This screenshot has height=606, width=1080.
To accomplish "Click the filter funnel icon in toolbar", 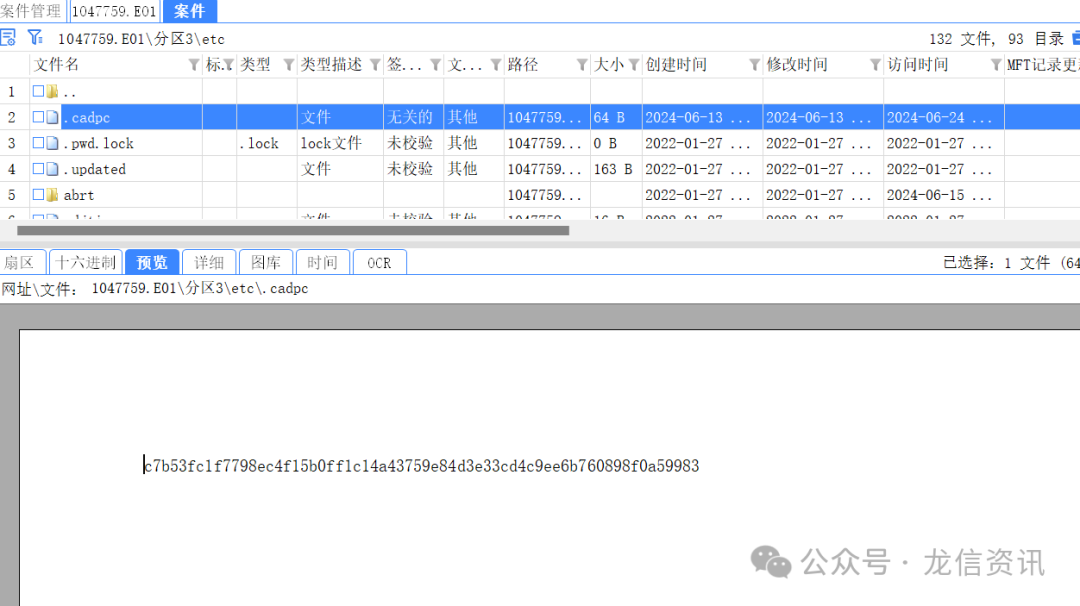I will click(x=35, y=38).
